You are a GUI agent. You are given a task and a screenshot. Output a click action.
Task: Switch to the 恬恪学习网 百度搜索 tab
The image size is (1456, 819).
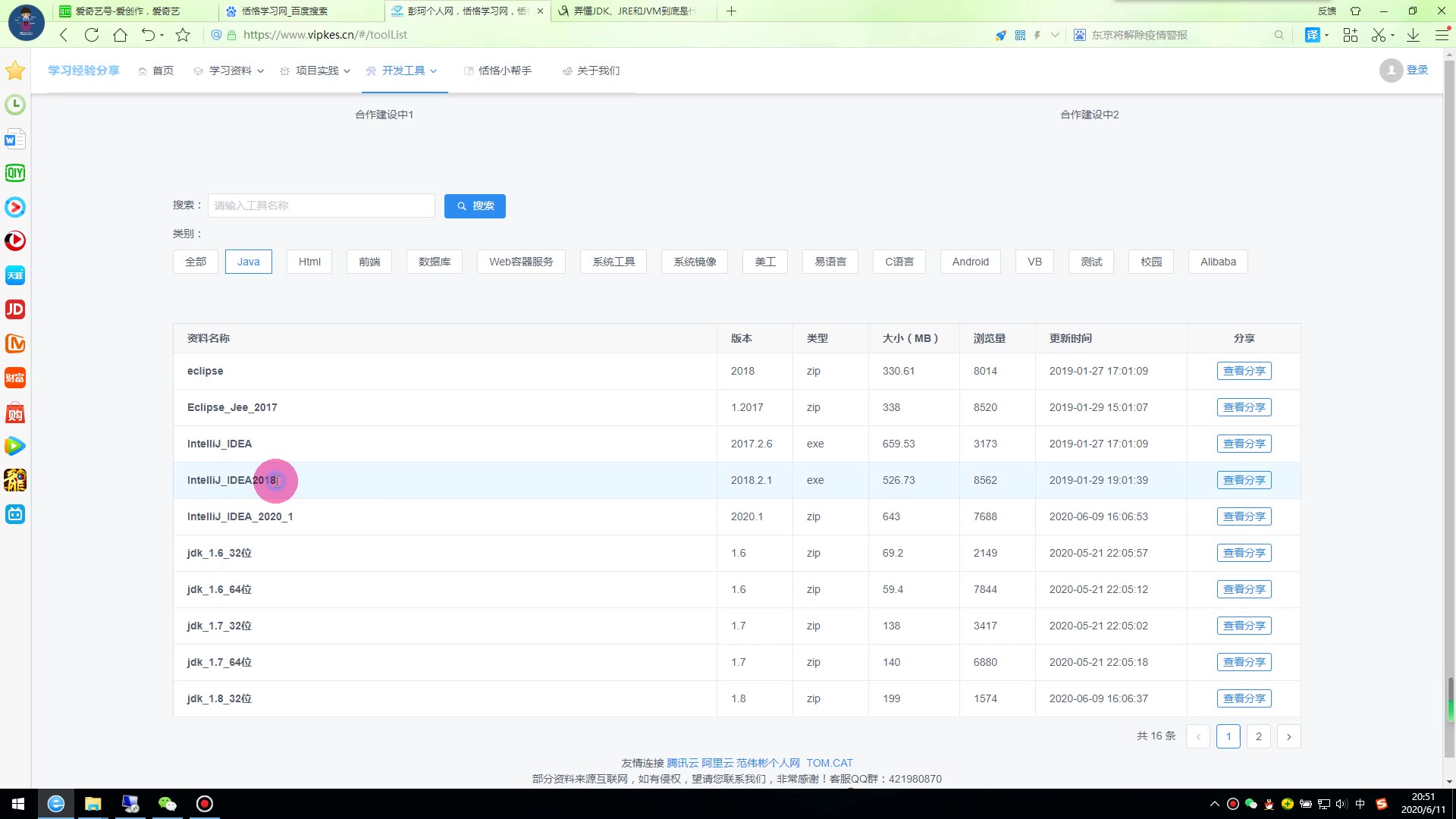[284, 11]
